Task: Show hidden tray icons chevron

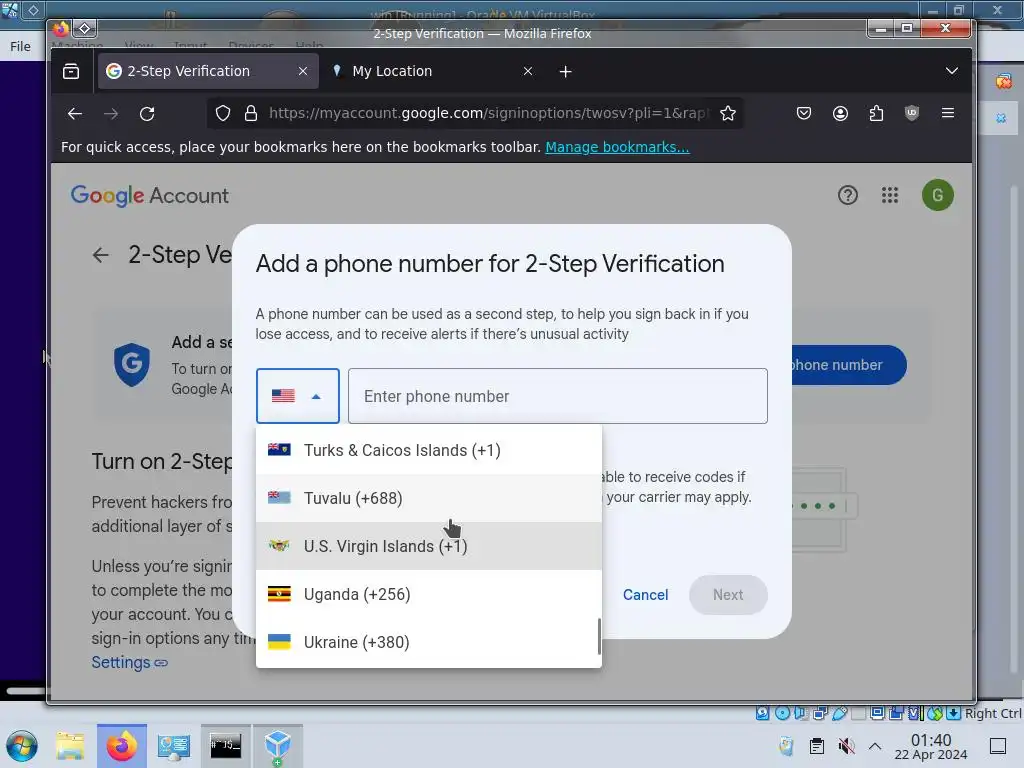Action: pyautogui.click(x=875, y=746)
